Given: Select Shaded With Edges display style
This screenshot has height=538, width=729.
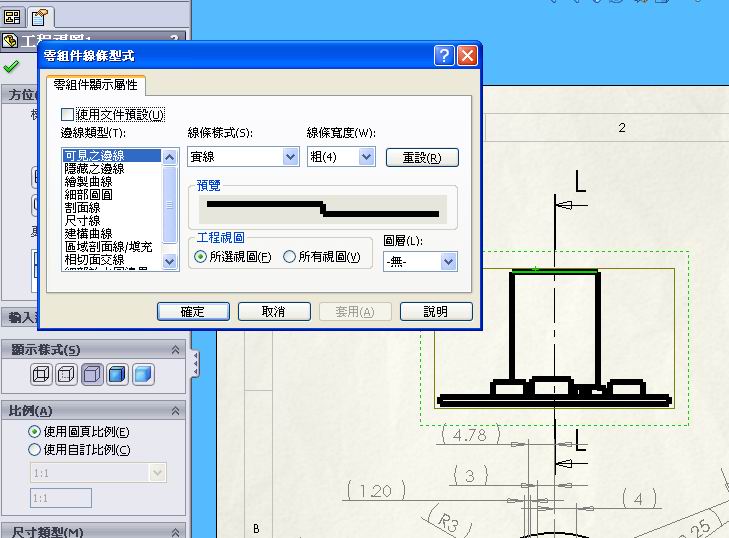Looking at the screenshot, I should (117, 374).
